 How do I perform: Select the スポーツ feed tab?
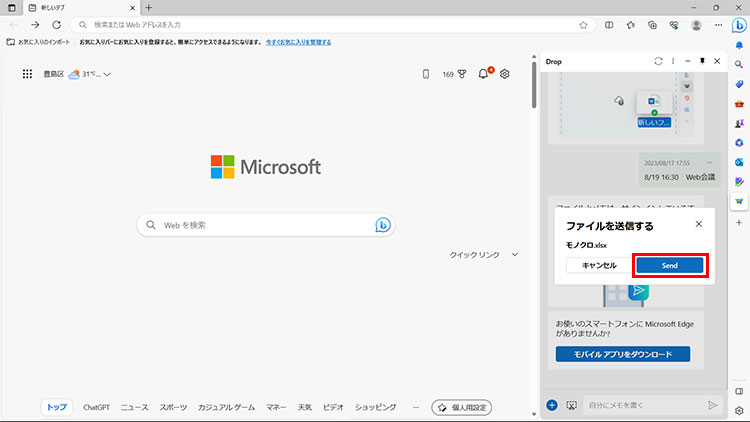coord(173,407)
